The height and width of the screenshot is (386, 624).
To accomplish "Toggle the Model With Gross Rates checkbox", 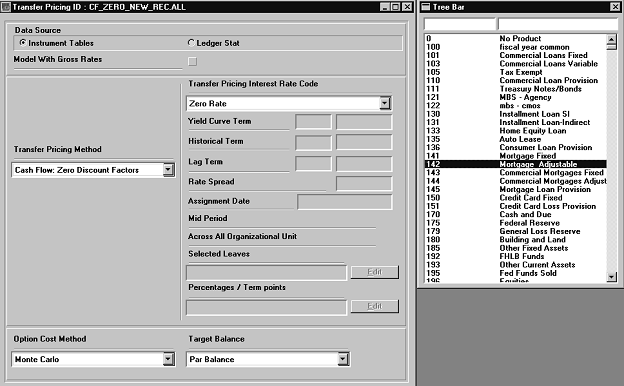I will (x=192, y=61).
